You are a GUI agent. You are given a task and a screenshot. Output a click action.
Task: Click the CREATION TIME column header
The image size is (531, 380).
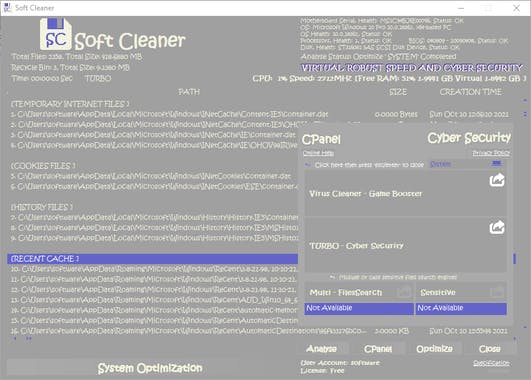point(470,92)
